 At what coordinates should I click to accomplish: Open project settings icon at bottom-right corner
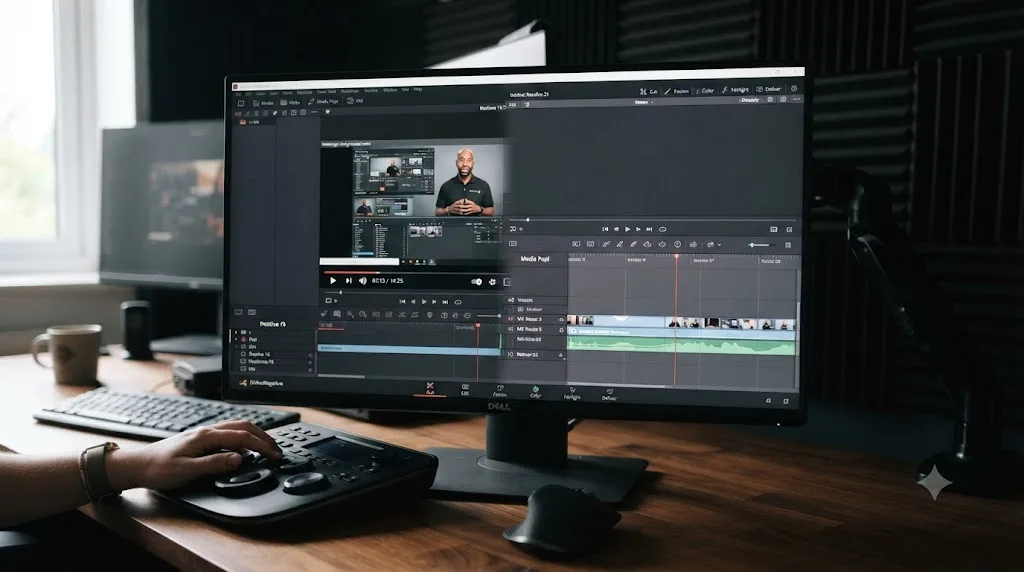[x=786, y=401]
